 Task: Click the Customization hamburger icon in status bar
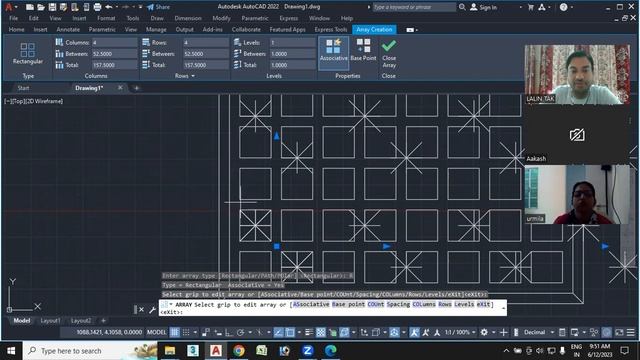[x=631, y=332]
